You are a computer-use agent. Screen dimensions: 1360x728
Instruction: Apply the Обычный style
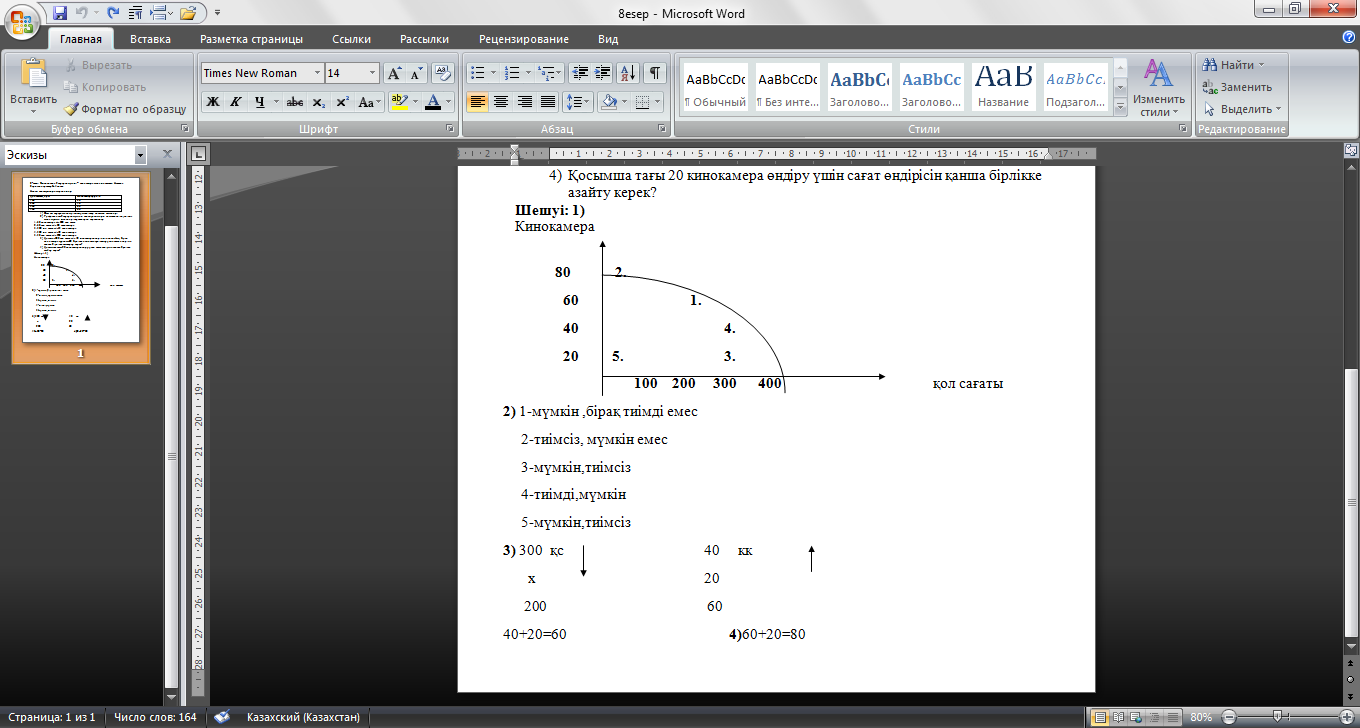(x=715, y=87)
